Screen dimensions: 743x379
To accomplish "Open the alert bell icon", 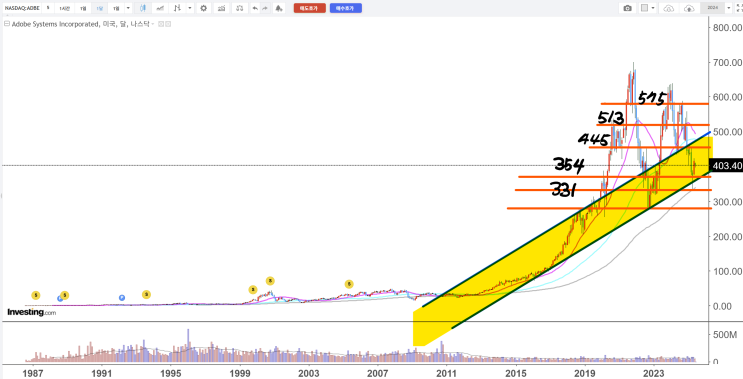I will click(x=279, y=8).
